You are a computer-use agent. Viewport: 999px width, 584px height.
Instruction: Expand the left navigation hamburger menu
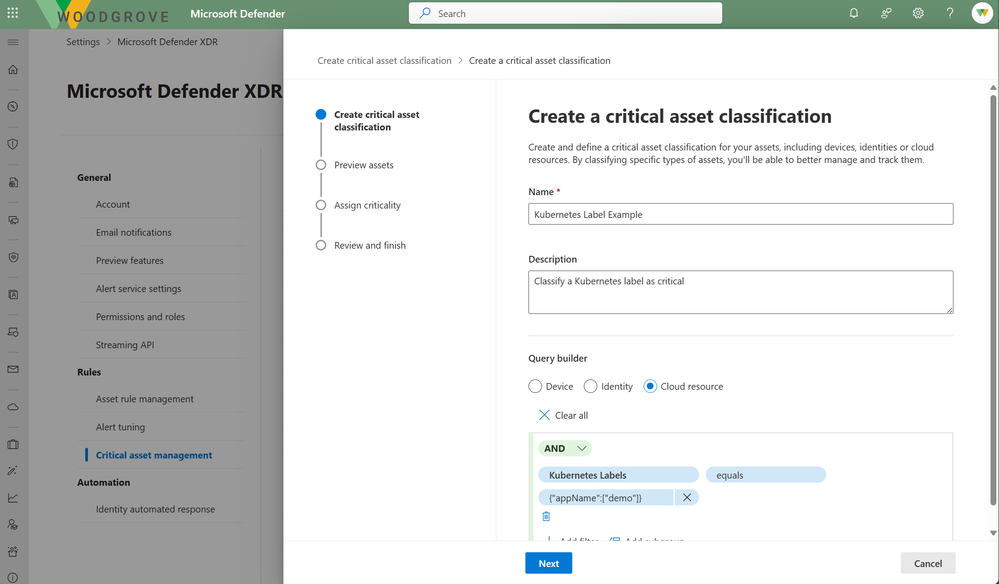tap(13, 42)
